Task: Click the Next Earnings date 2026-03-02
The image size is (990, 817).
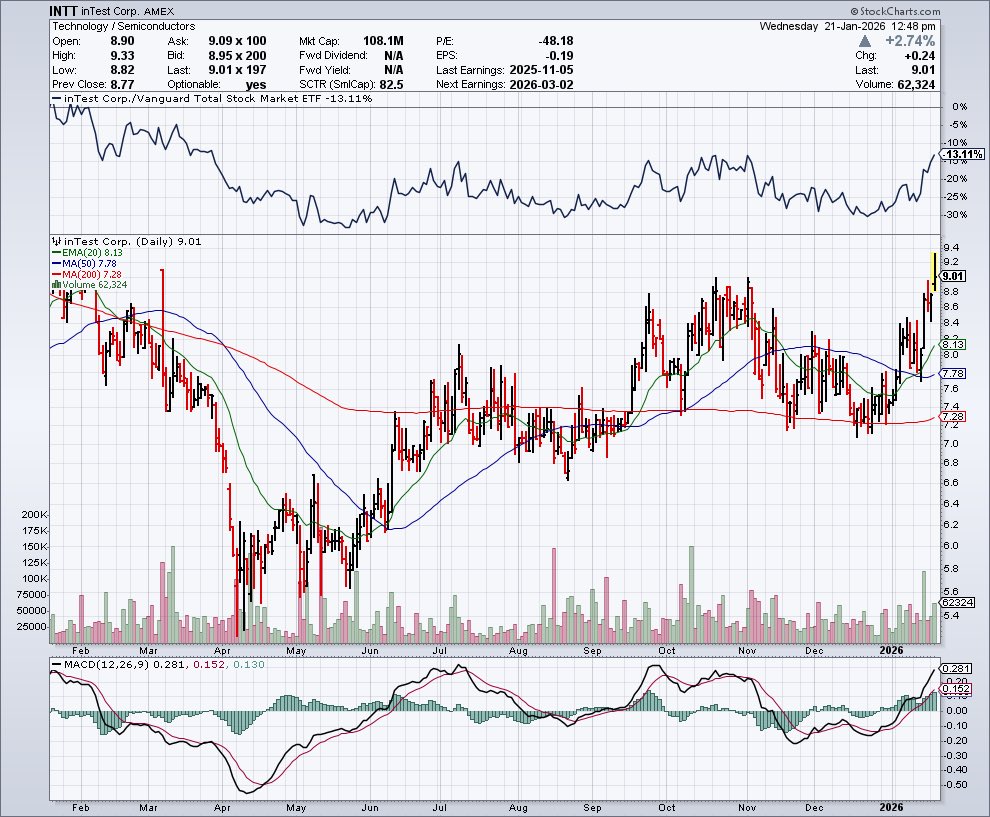Action: click(541, 85)
